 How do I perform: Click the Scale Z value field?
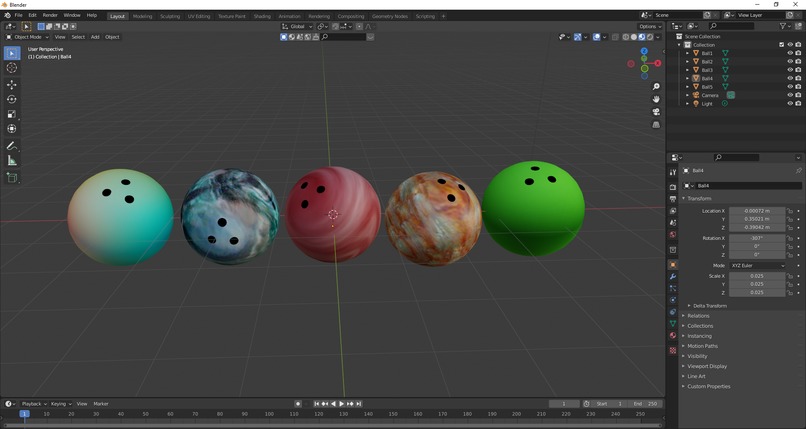point(757,292)
